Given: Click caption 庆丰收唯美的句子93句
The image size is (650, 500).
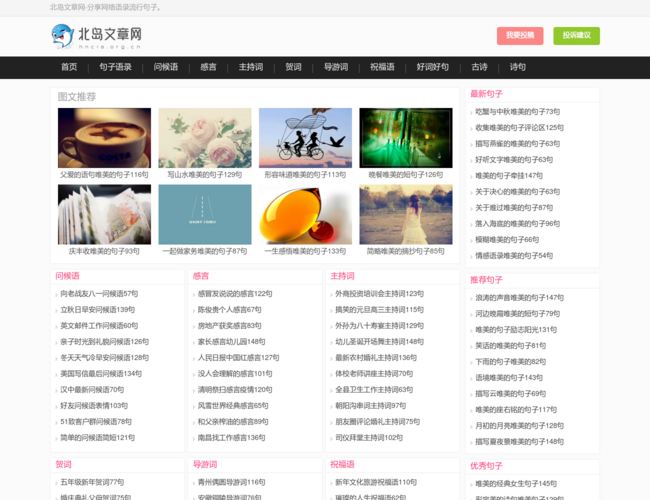Looking at the screenshot, I should pos(104,251).
